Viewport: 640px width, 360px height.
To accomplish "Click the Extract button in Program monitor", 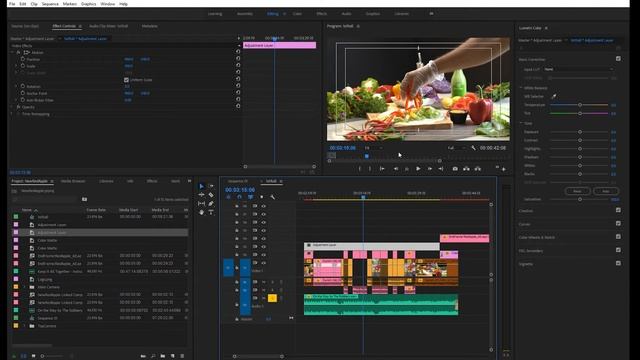I will tap(477, 169).
